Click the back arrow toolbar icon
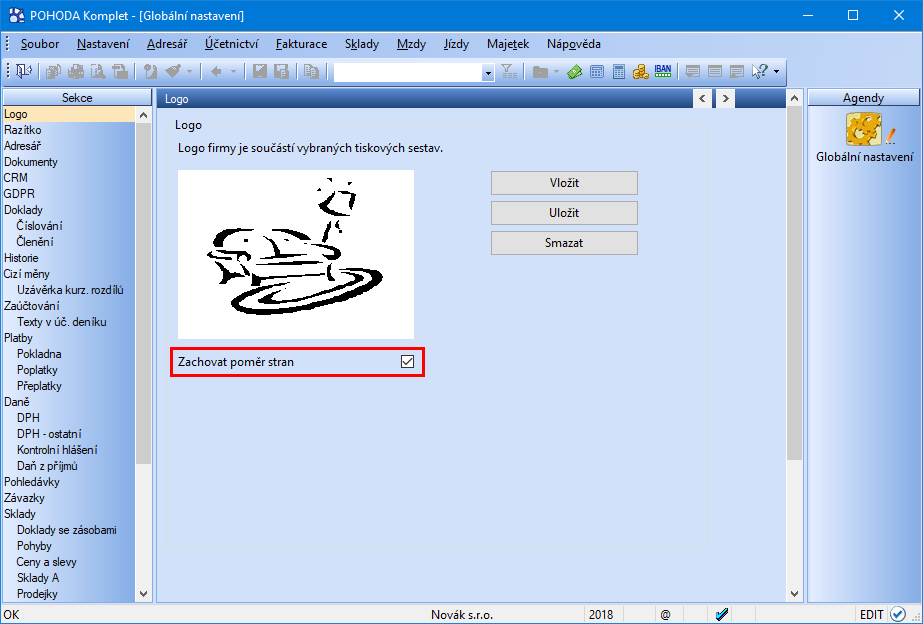 point(216,72)
